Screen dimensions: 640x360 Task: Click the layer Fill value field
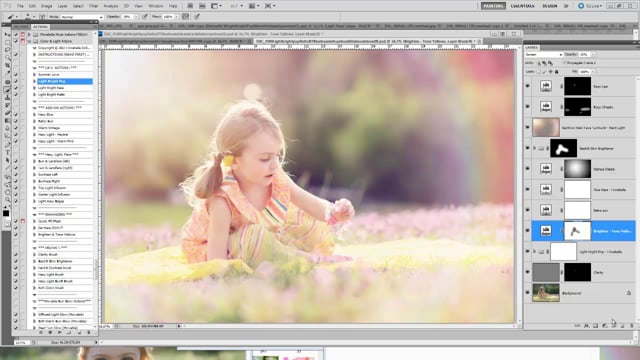(x=584, y=71)
